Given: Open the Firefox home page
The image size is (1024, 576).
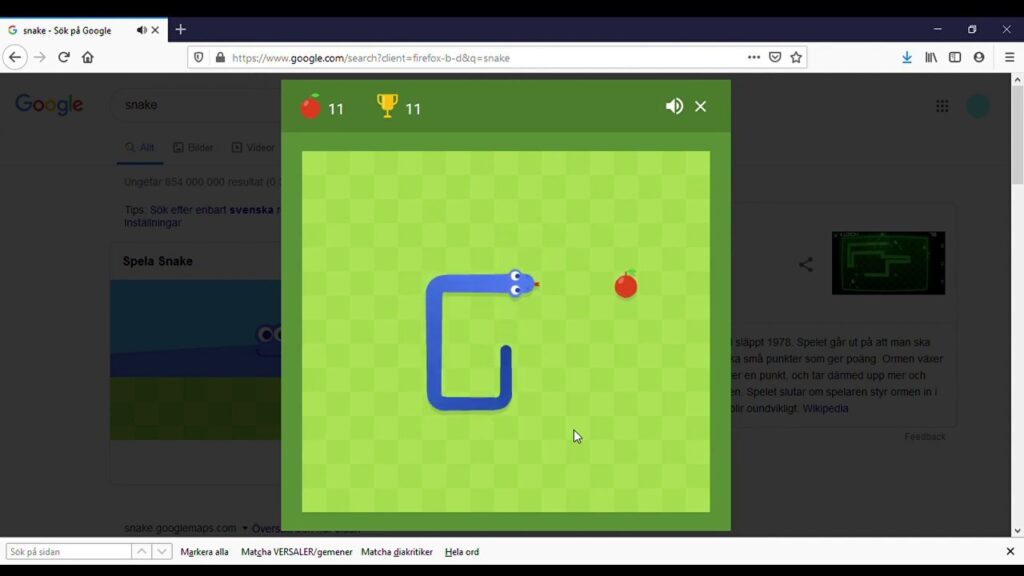Looking at the screenshot, I should [x=88, y=57].
